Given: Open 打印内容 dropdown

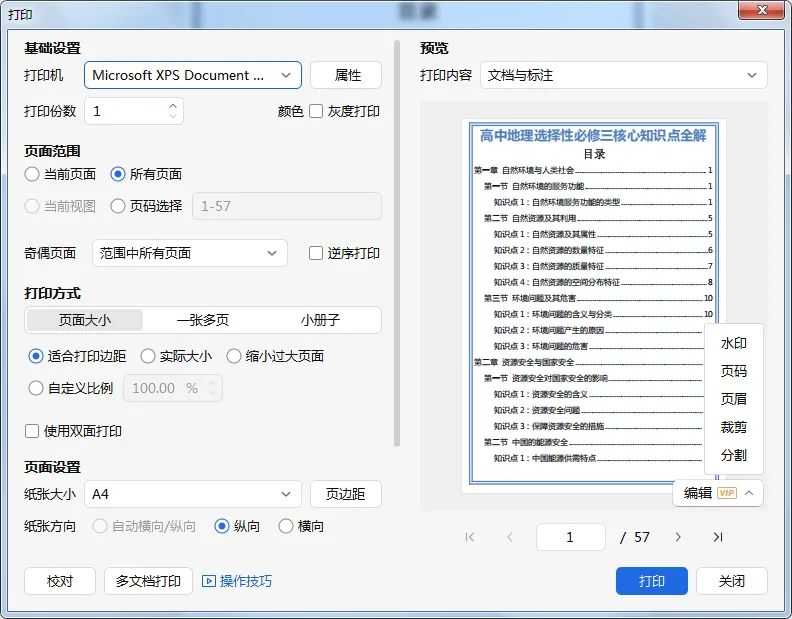Looking at the screenshot, I should click(x=624, y=75).
